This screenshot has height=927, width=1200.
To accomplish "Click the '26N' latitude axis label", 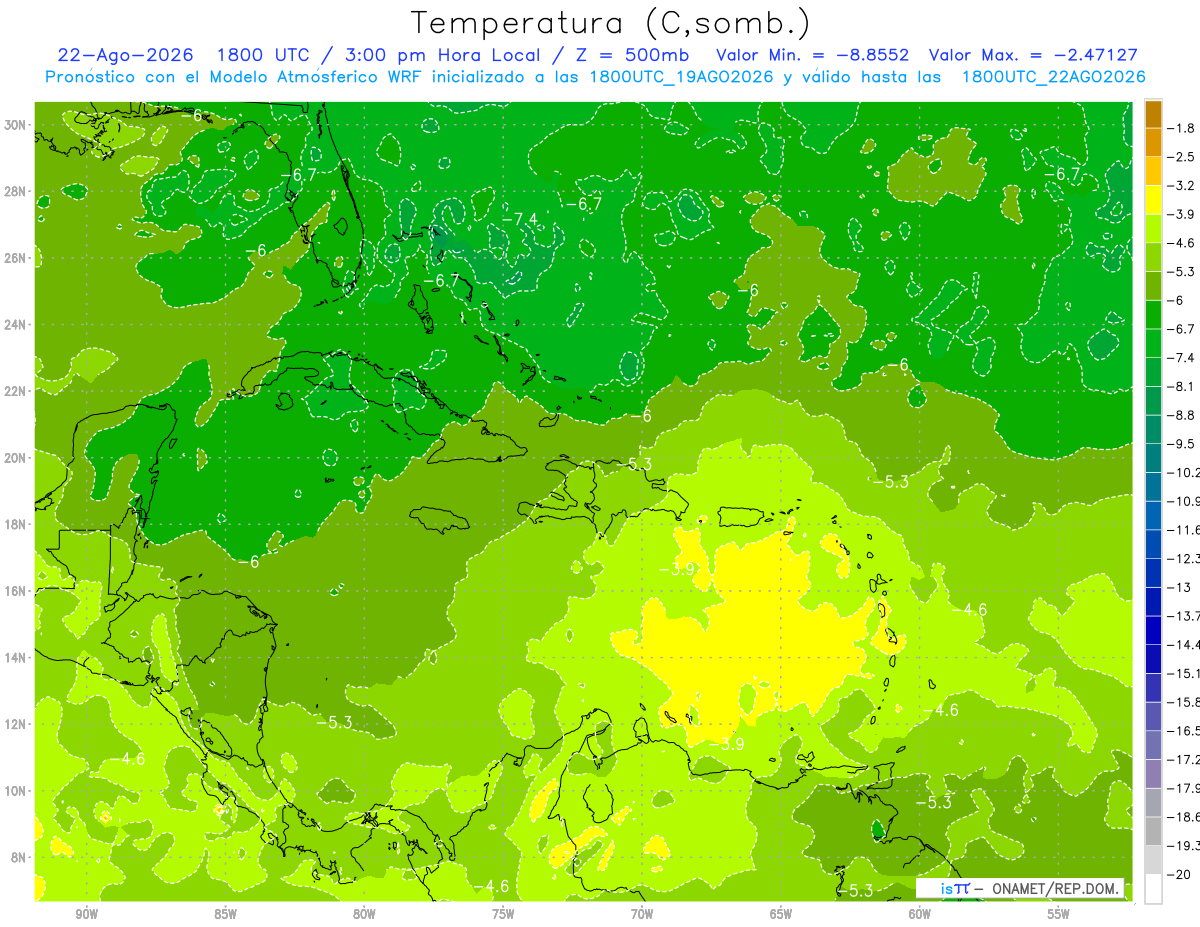I will 16,258.
